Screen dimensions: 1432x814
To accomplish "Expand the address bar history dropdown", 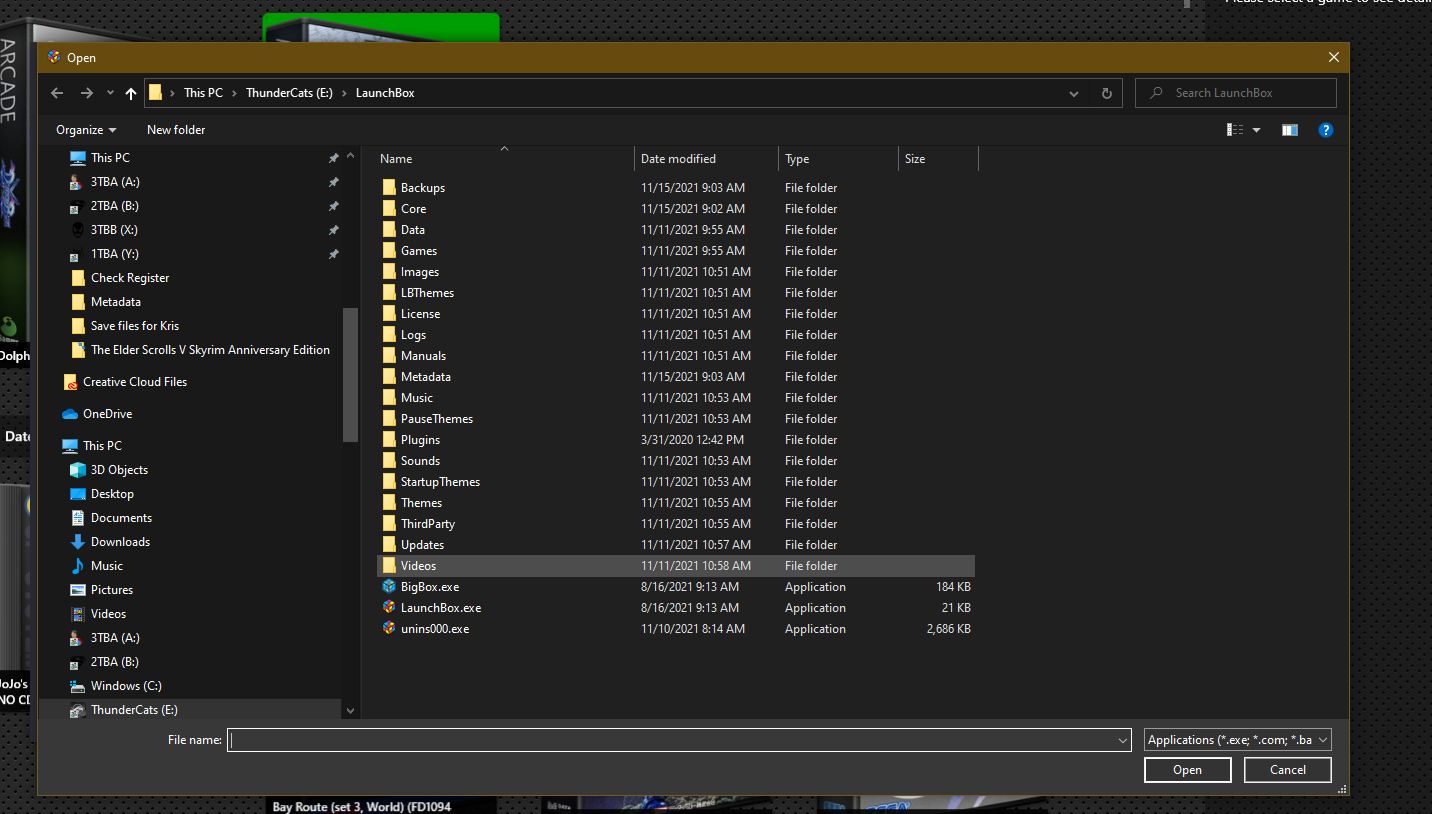I will click(x=1074, y=93).
